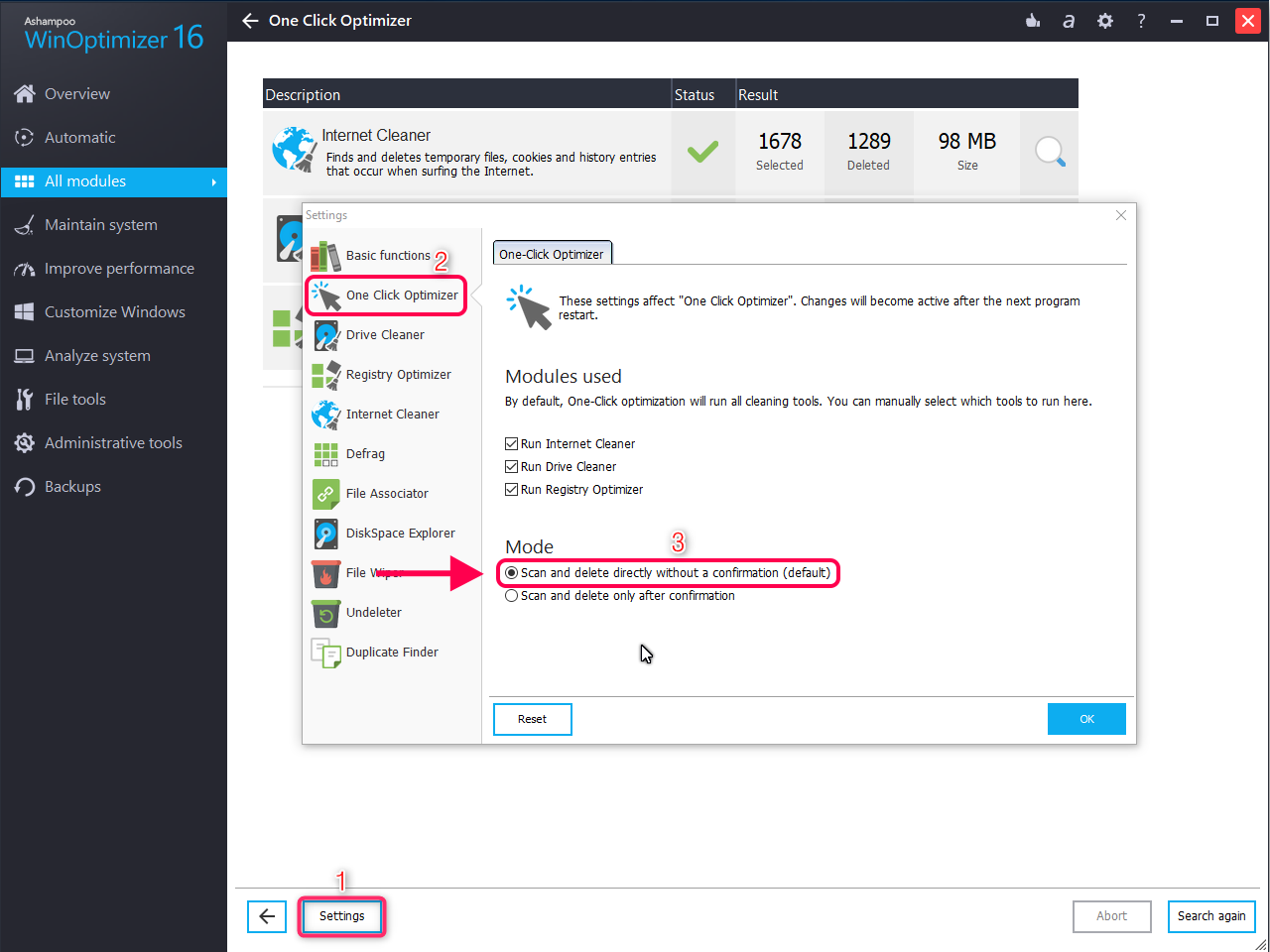Open Undeleter settings page
This screenshot has width=1270, height=952.
pyautogui.click(x=374, y=613)
